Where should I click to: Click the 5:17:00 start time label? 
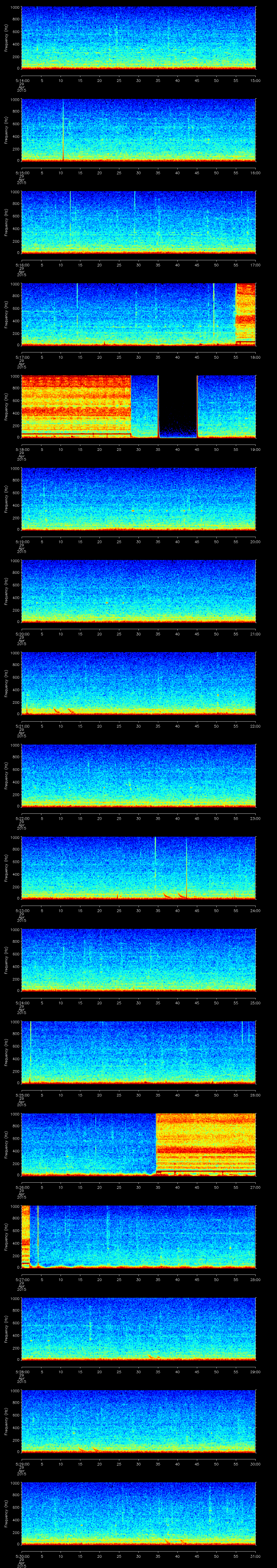pyautogui.click(x=22, y=357)
